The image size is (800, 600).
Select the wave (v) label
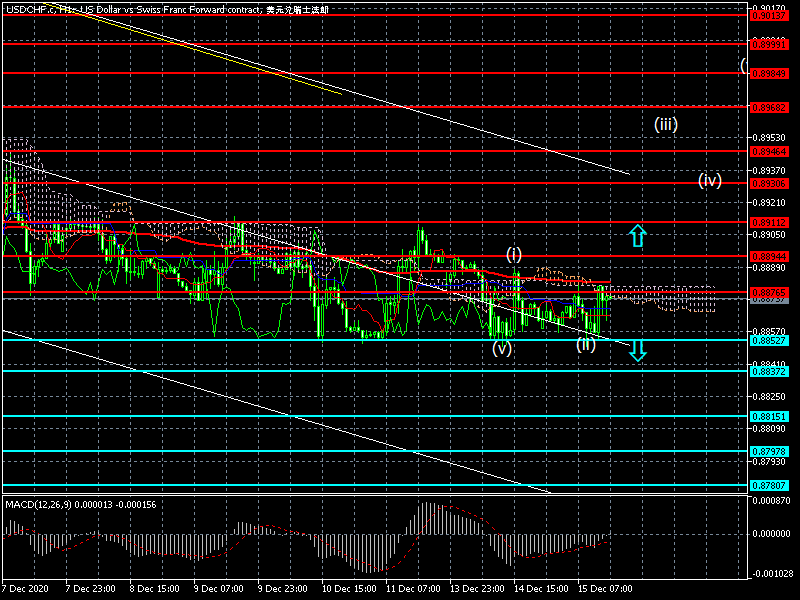(x=502, y=348)
